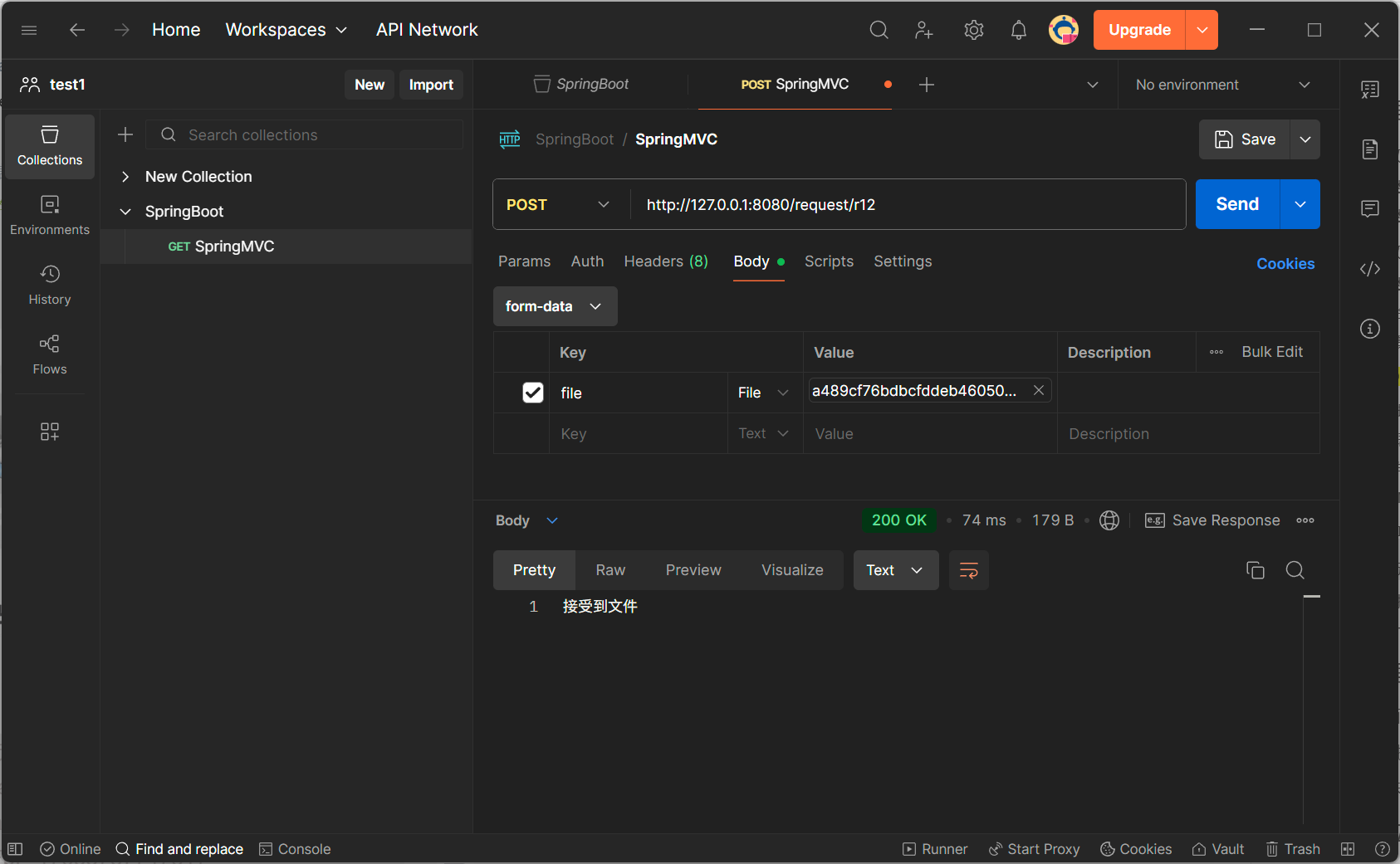The image size is (1400, 864).
Task: Open the Workspaces dropdown
Action: pos(286,30)
